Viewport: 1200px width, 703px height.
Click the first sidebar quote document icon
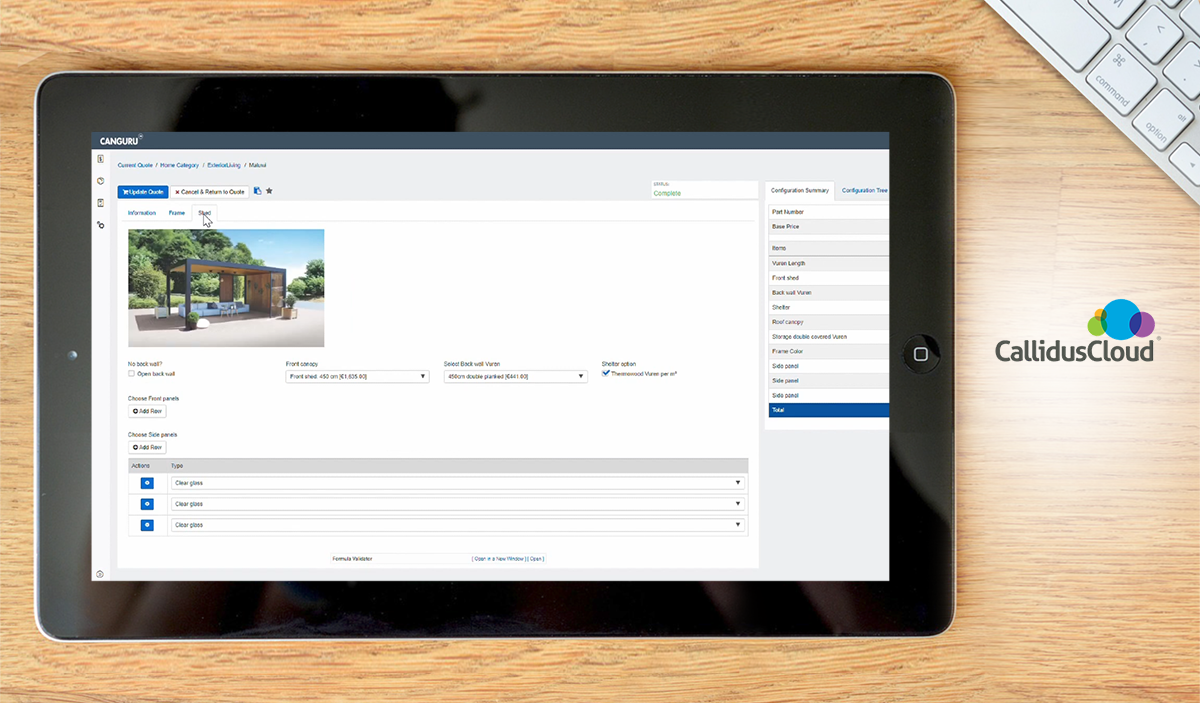point(100,159)
